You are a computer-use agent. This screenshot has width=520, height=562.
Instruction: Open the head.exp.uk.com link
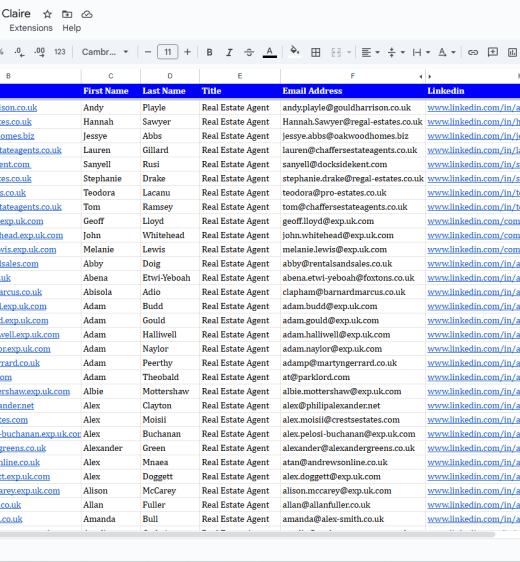(32, 235)
